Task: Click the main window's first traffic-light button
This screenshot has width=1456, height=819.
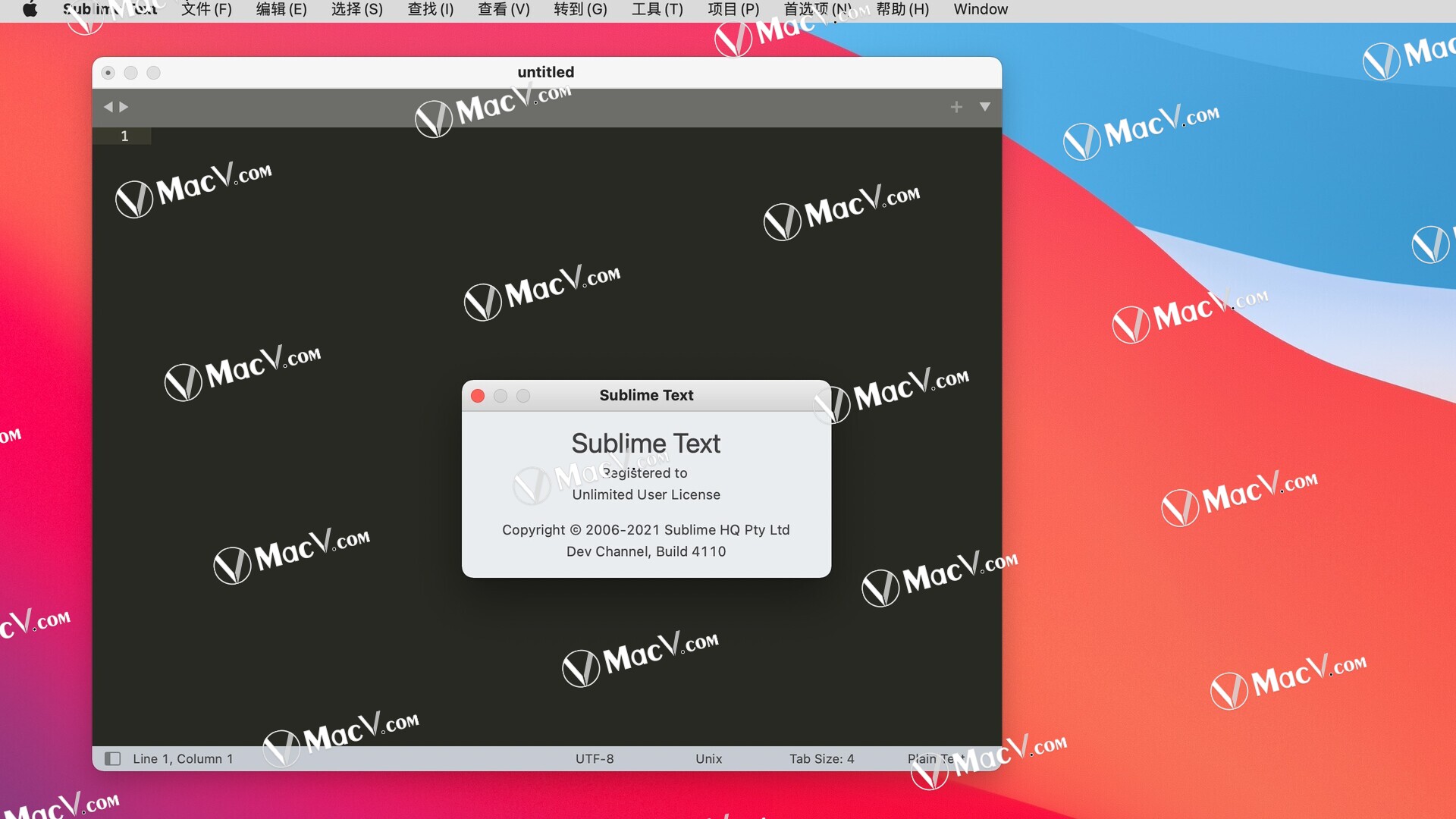Action: tap(108, 73)
